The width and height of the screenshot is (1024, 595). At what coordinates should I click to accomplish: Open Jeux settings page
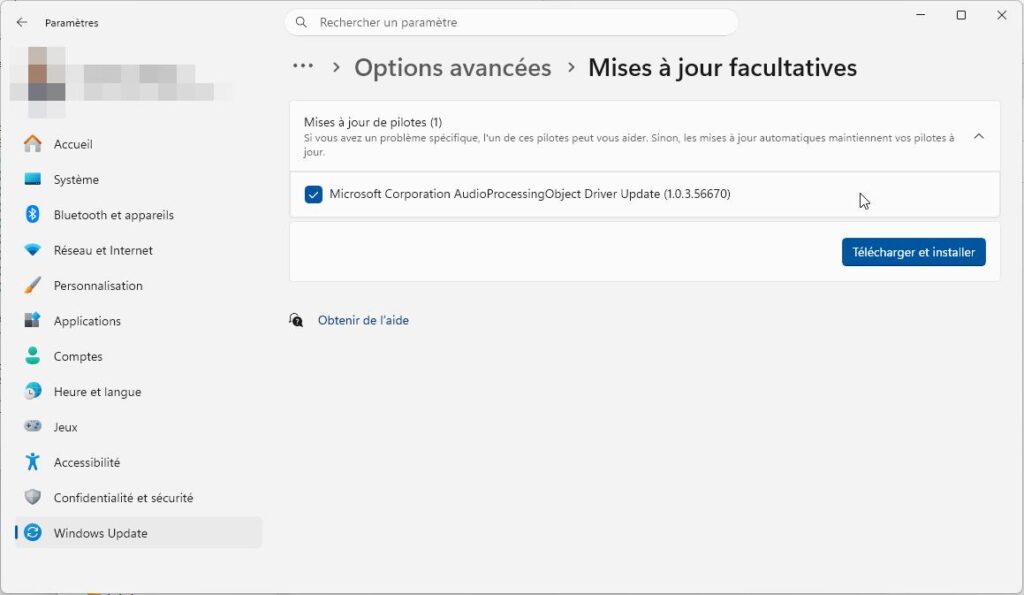[138, 426]
